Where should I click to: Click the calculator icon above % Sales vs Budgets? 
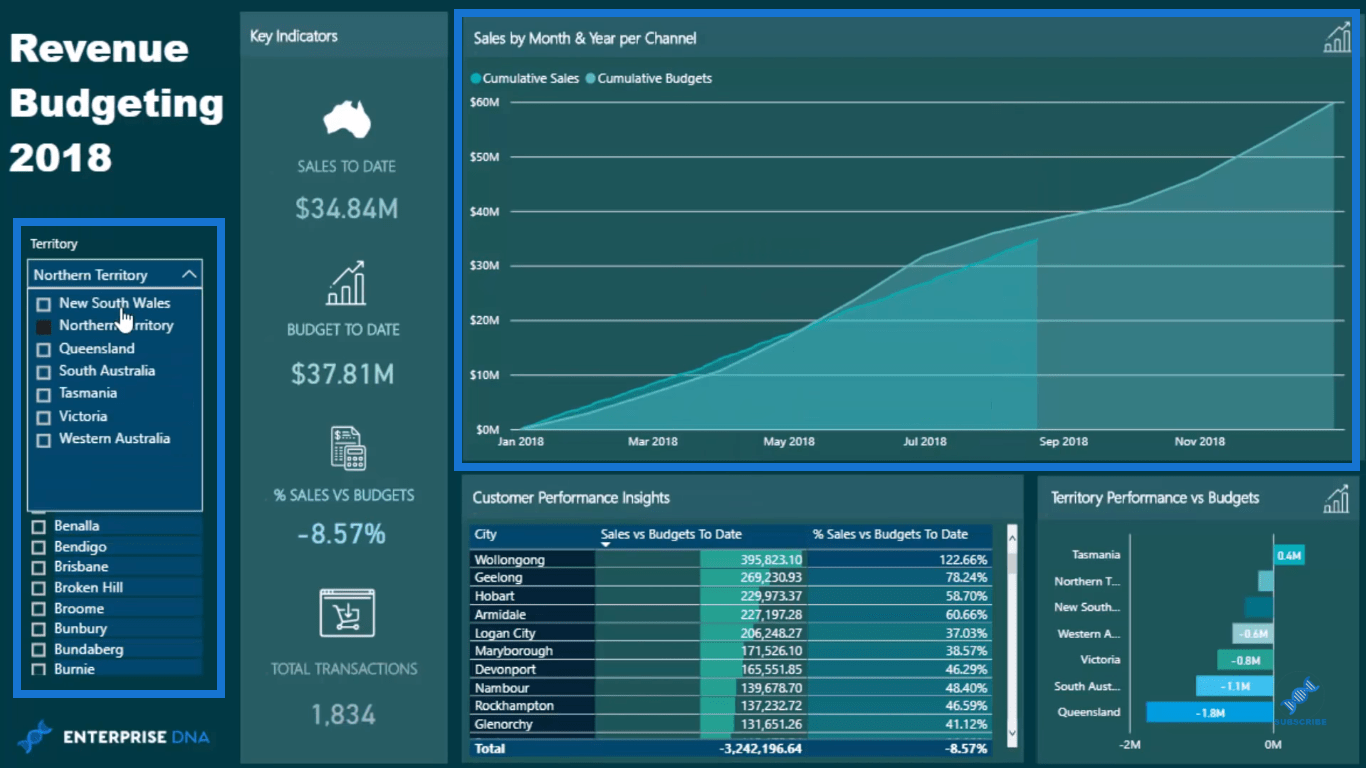[347, 448]
